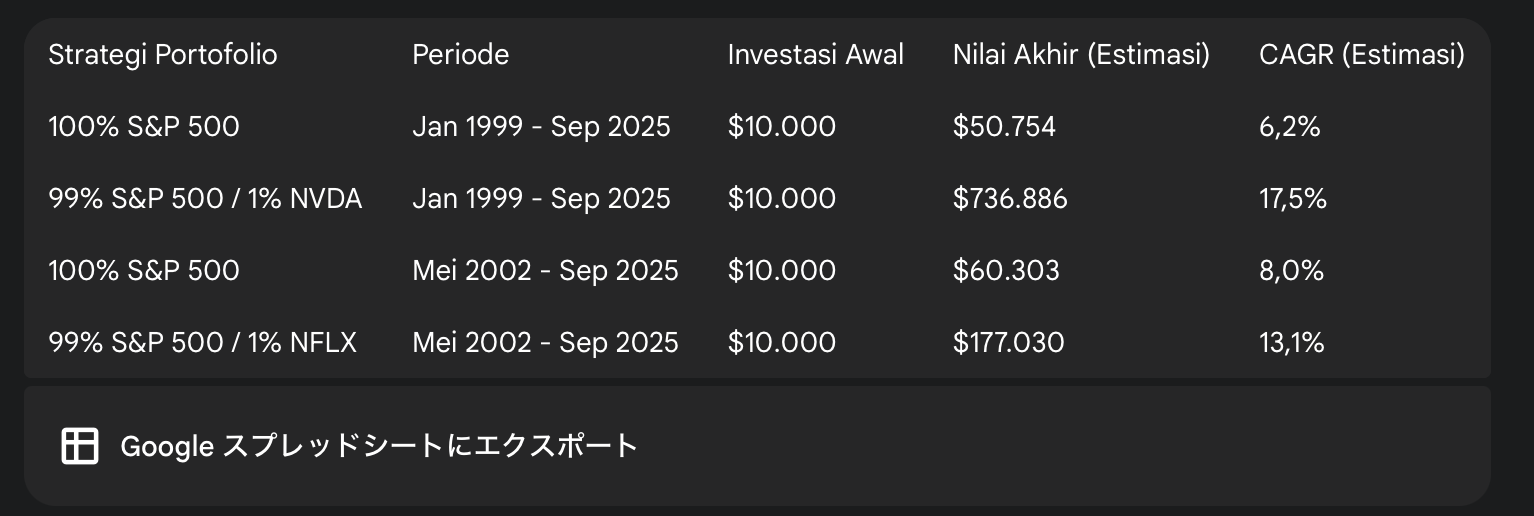Viewport: 1534px width, 516px height.
Task: Select the 99% S&P 500 / 1% NVDA cell
Action: [205, 199]
